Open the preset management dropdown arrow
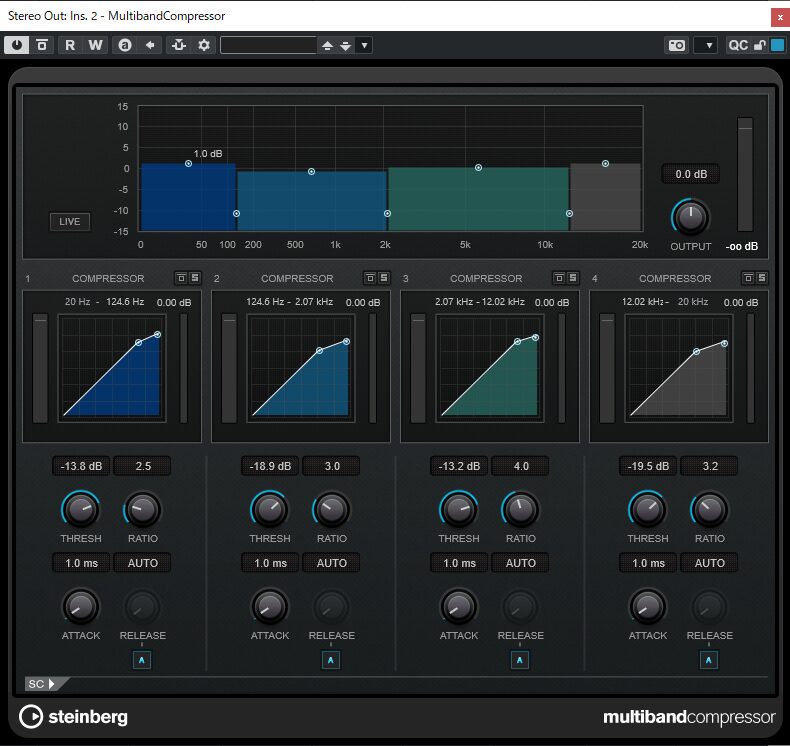The width and height of the screenshot is (790, 746). pos(364,45)
